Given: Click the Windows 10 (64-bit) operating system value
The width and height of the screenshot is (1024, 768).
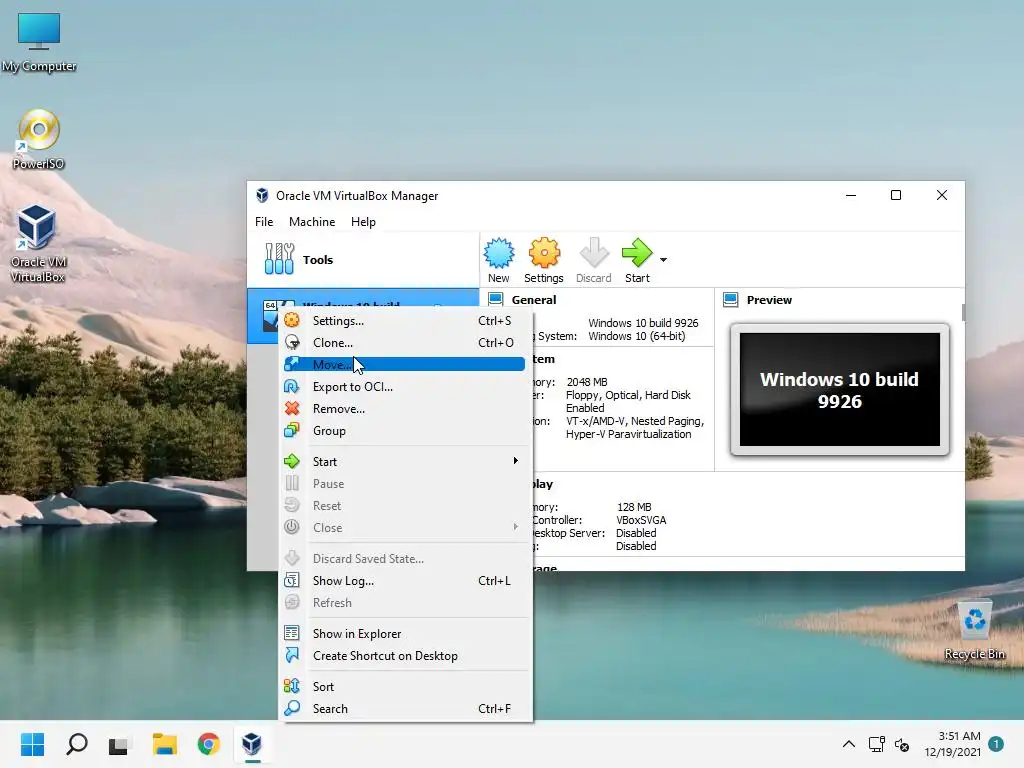Looking at the screenshot, I should 637,336.
